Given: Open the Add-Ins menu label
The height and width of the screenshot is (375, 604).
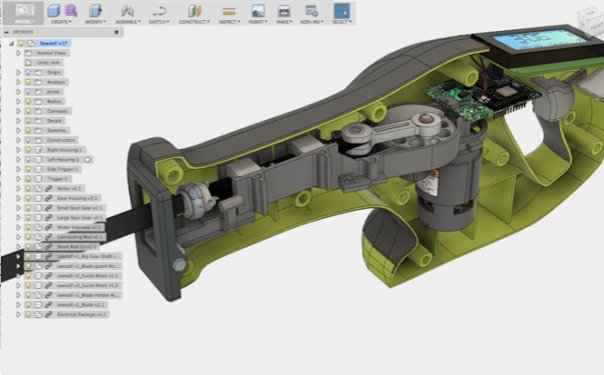Looking at the screenshot, I should pos(311,22).
